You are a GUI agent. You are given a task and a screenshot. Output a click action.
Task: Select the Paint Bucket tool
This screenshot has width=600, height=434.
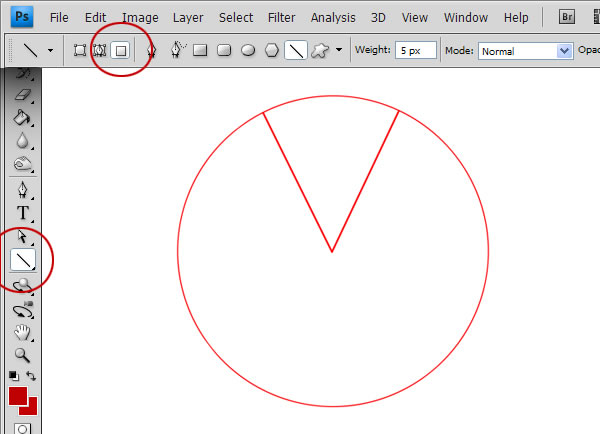pos(22,118)
